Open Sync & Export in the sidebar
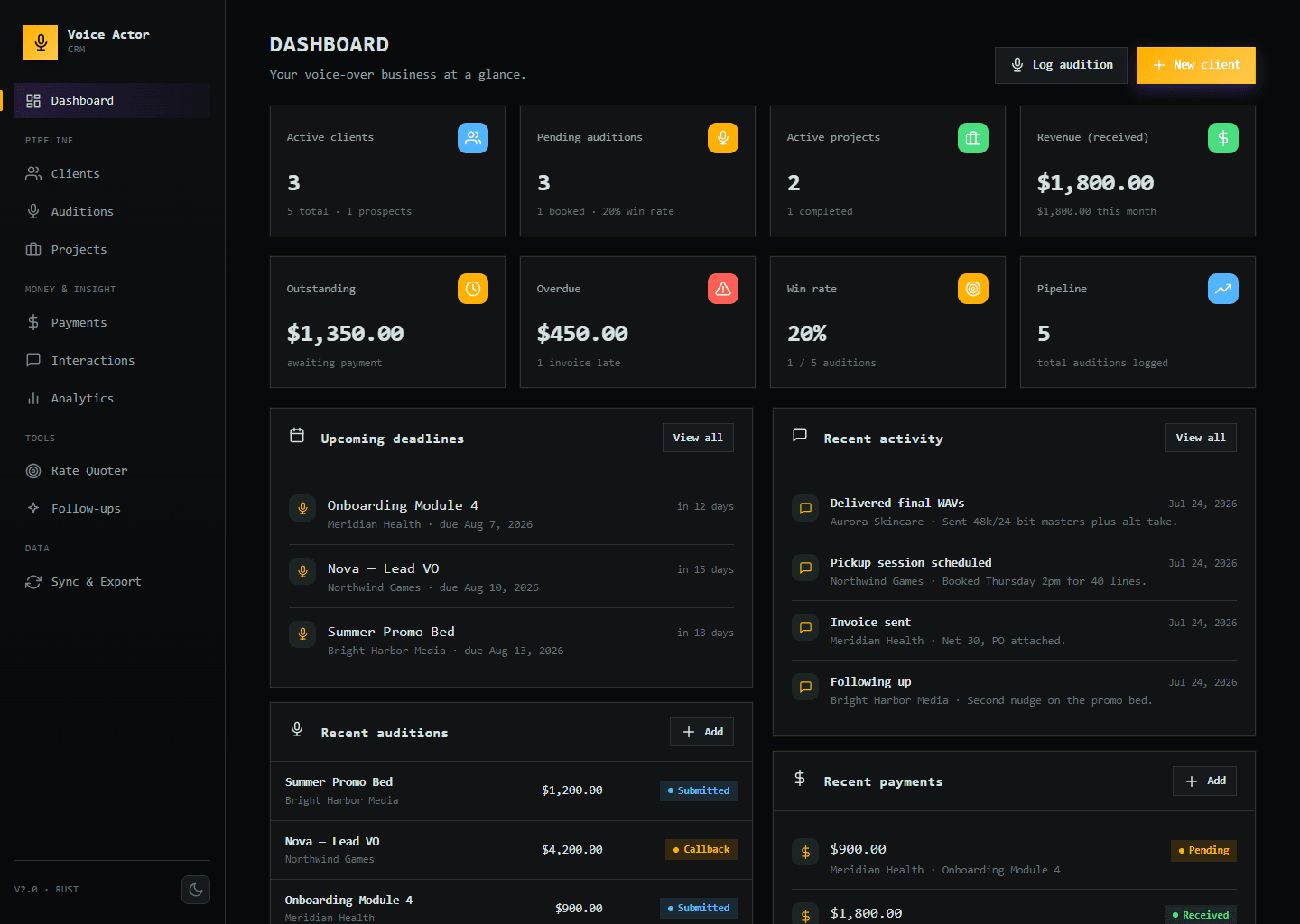 click(x=112, y=581)
